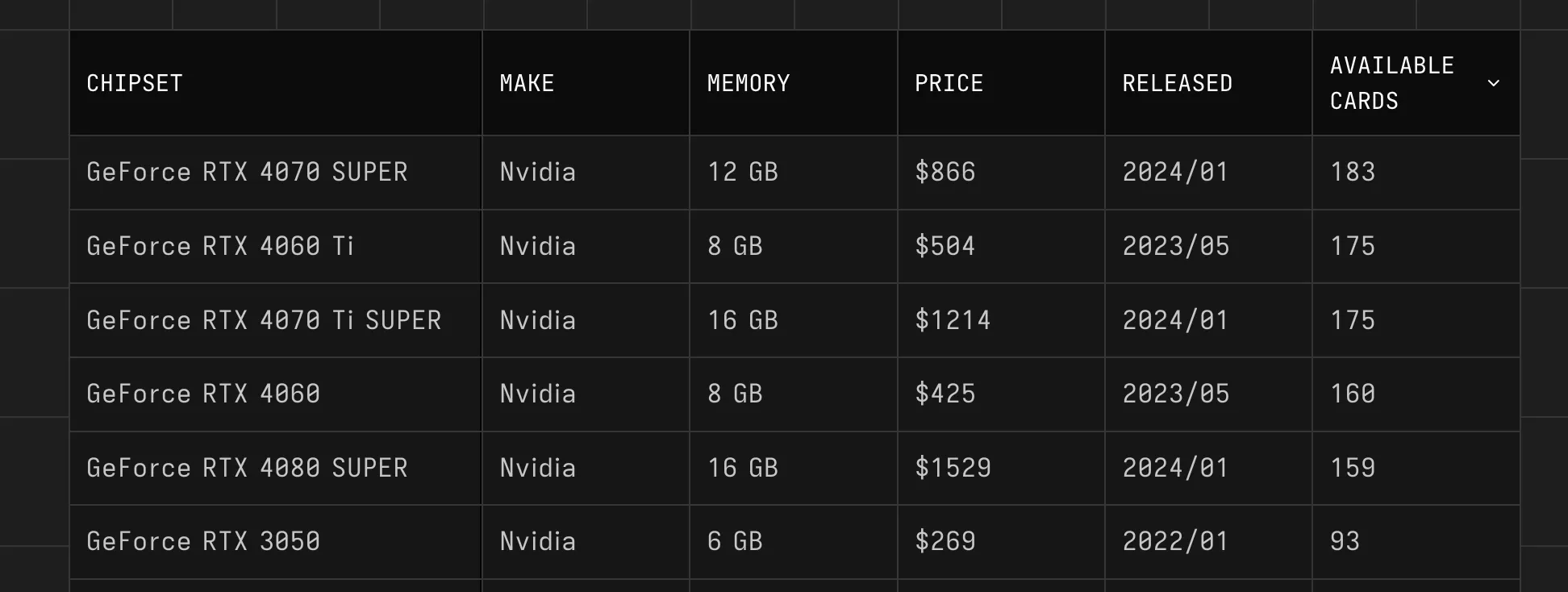Screen dimensions: 1568x592
Task: Click the 2024/01 date for 4070 SUPER
Action: click(1176, 172)
